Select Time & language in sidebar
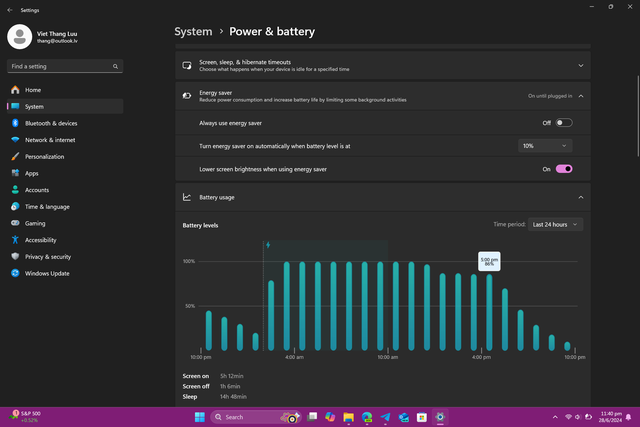Screen dimensions: 640x427 (x=46, y=206)
